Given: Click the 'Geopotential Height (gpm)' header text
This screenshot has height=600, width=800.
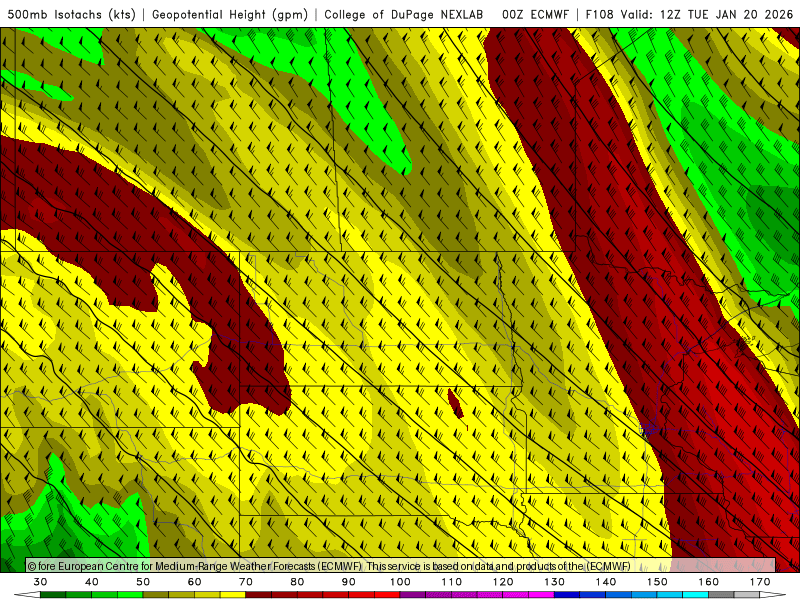Looking at the screenshot, I should (230, 14).
